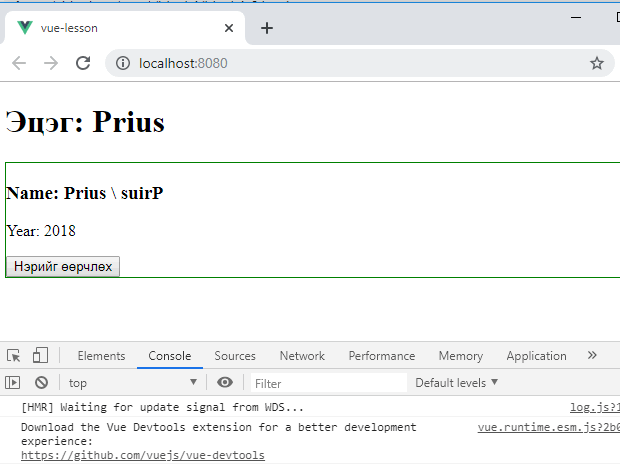Click the Нэрийг өөрчлөх button
620x466 pixels.
[63, 267]
